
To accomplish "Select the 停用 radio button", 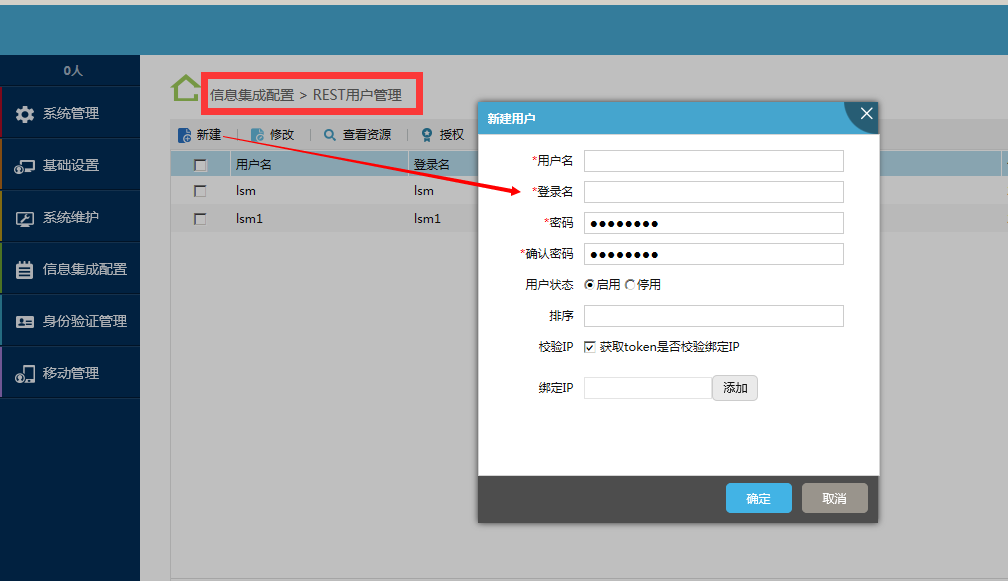I will coord(630,285).
